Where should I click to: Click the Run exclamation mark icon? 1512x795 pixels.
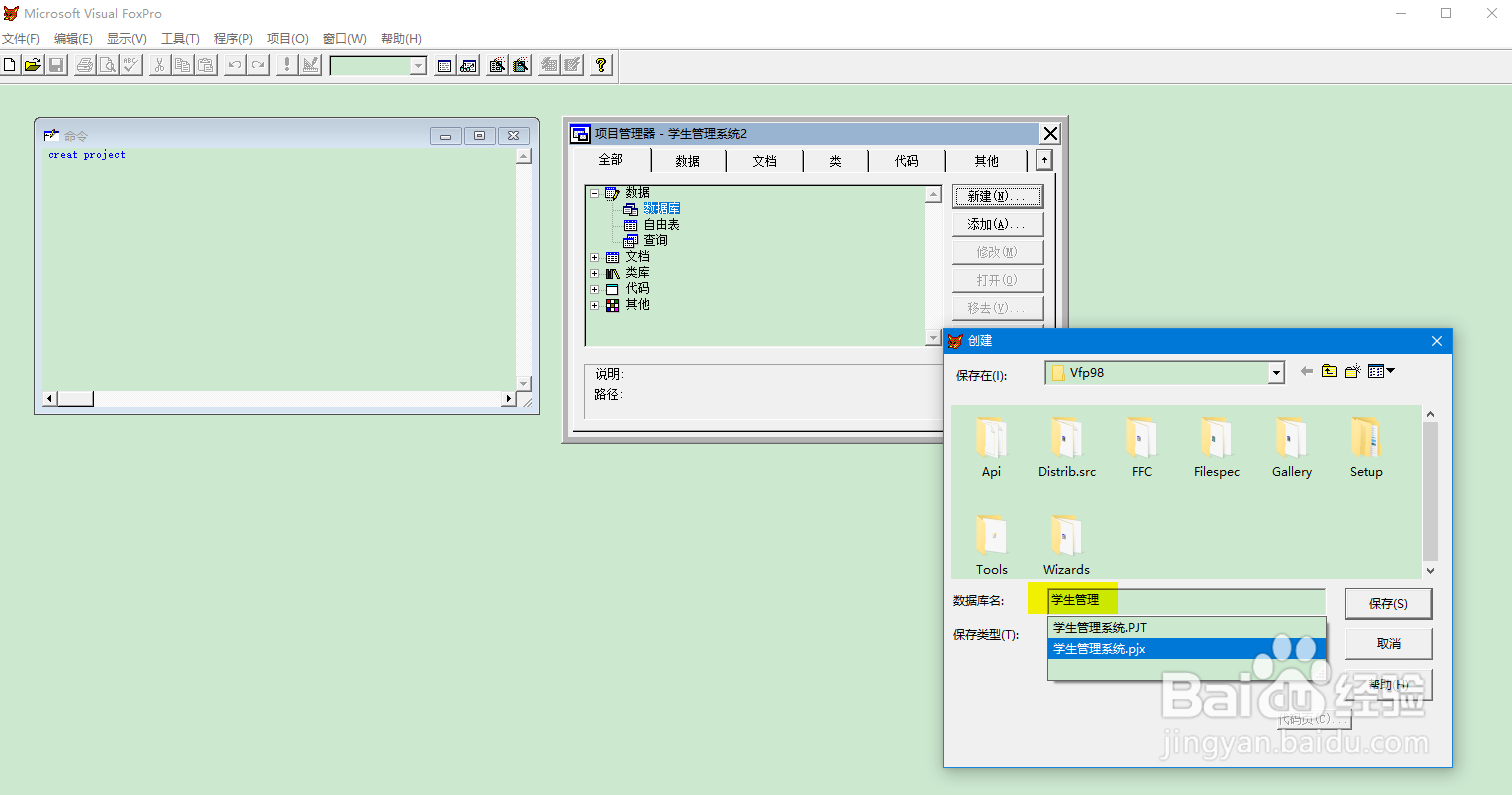click(287, 65)
